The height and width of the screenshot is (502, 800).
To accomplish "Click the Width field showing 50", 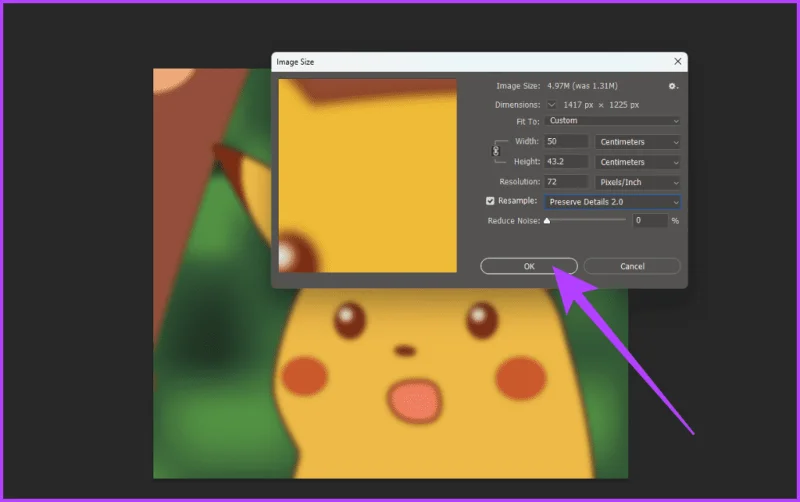I will tap(566, 141).
